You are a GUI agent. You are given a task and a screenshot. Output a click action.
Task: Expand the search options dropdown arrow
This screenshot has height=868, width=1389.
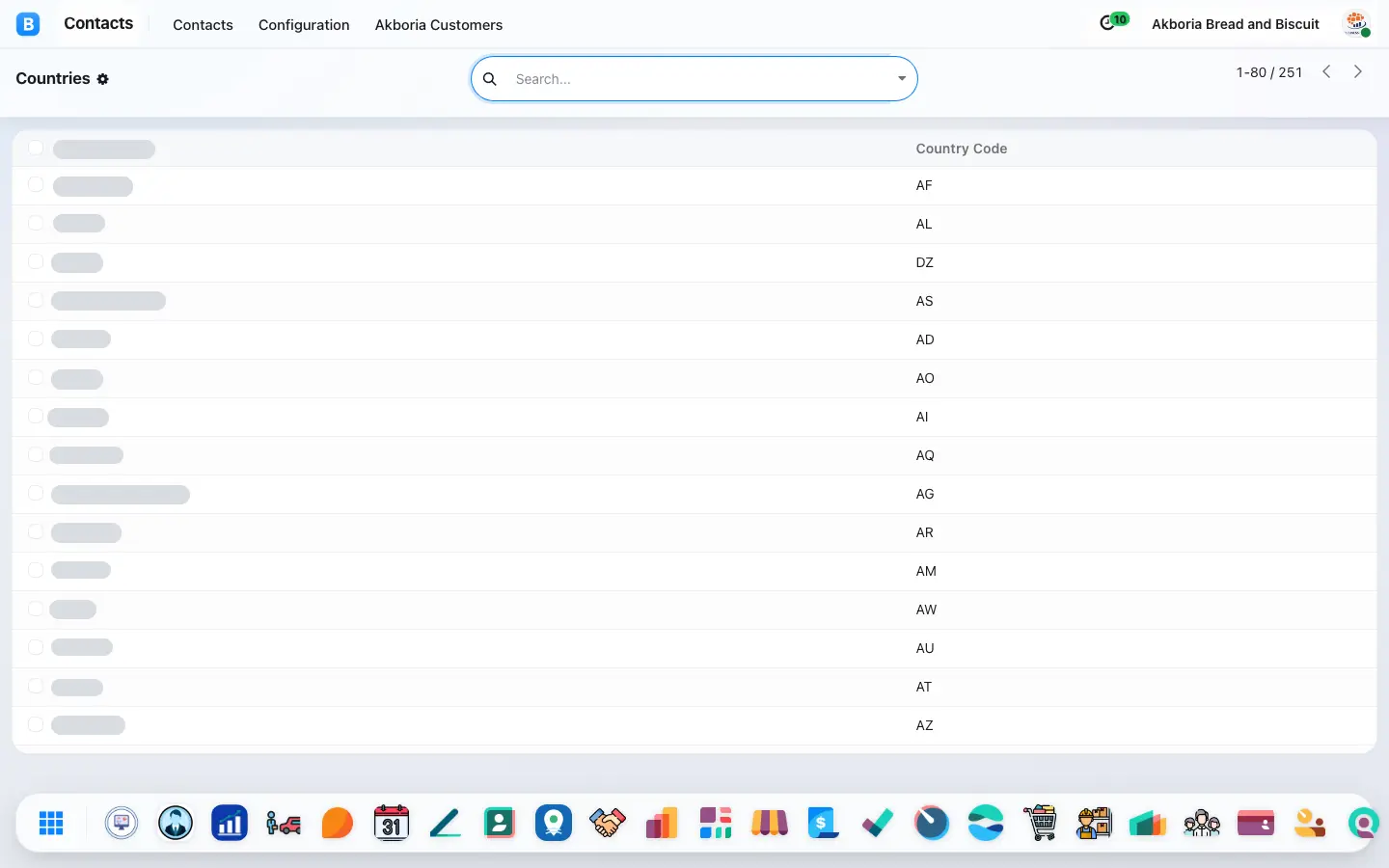[902, 79]
